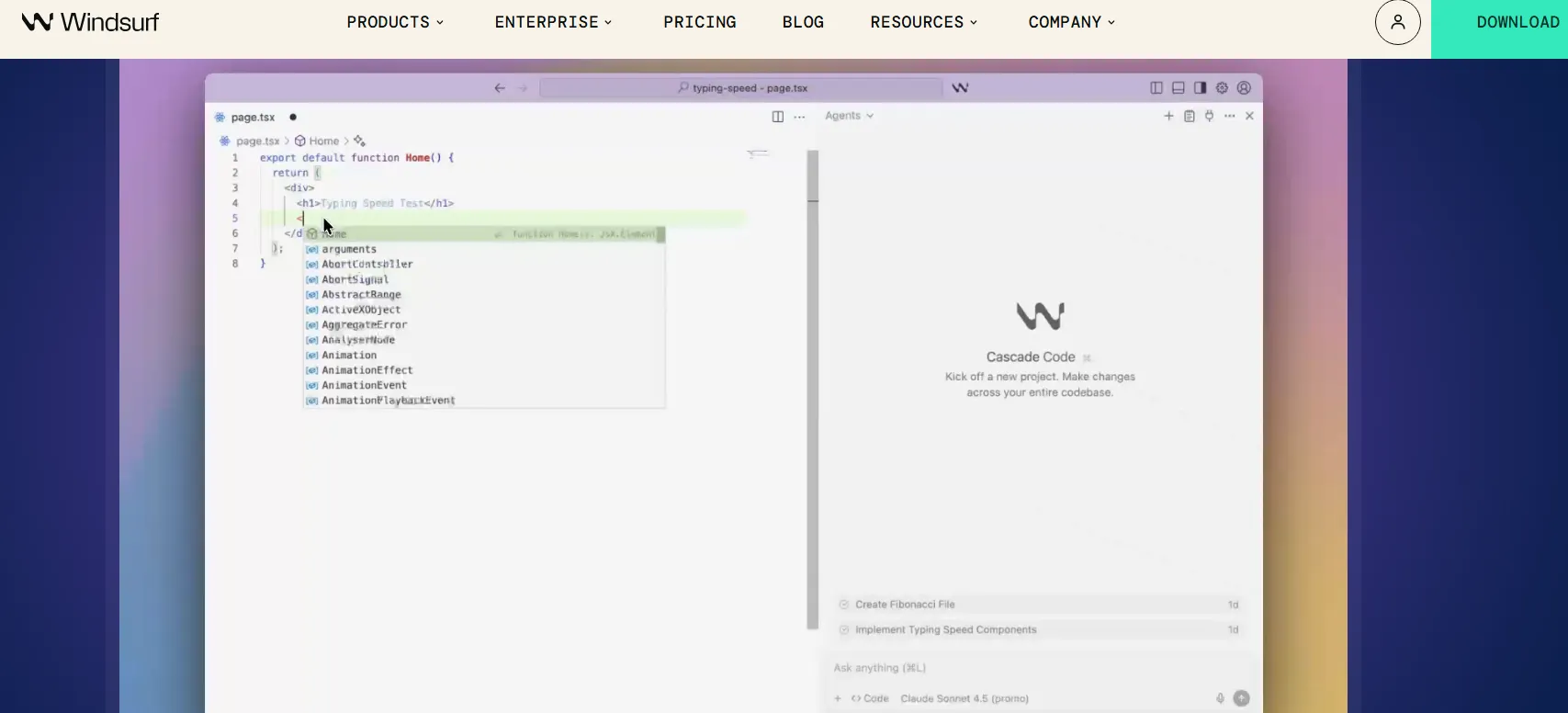
Task: Open the Cascade history icon
Action: point(1190,116)
